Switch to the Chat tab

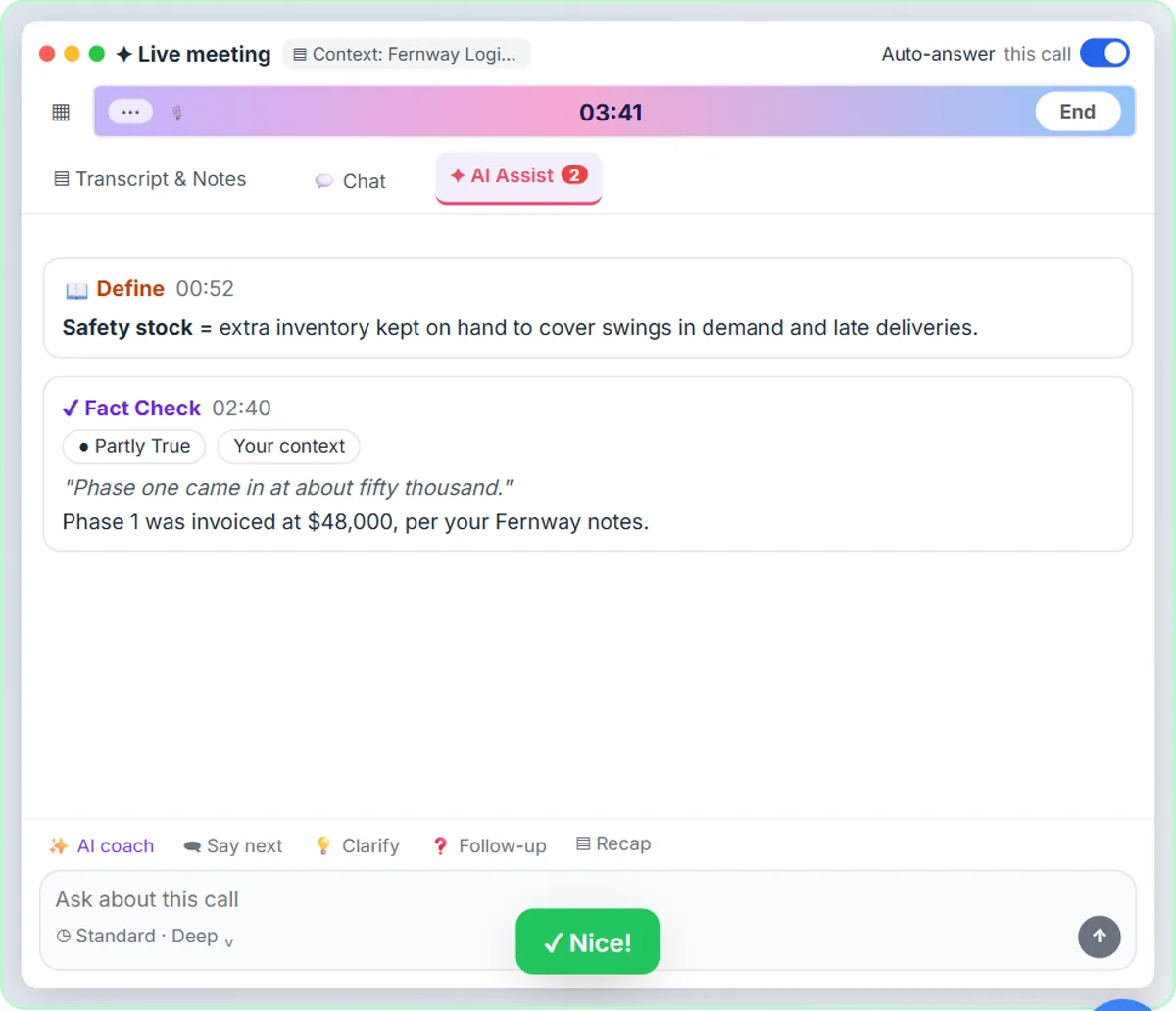point(350,181)
